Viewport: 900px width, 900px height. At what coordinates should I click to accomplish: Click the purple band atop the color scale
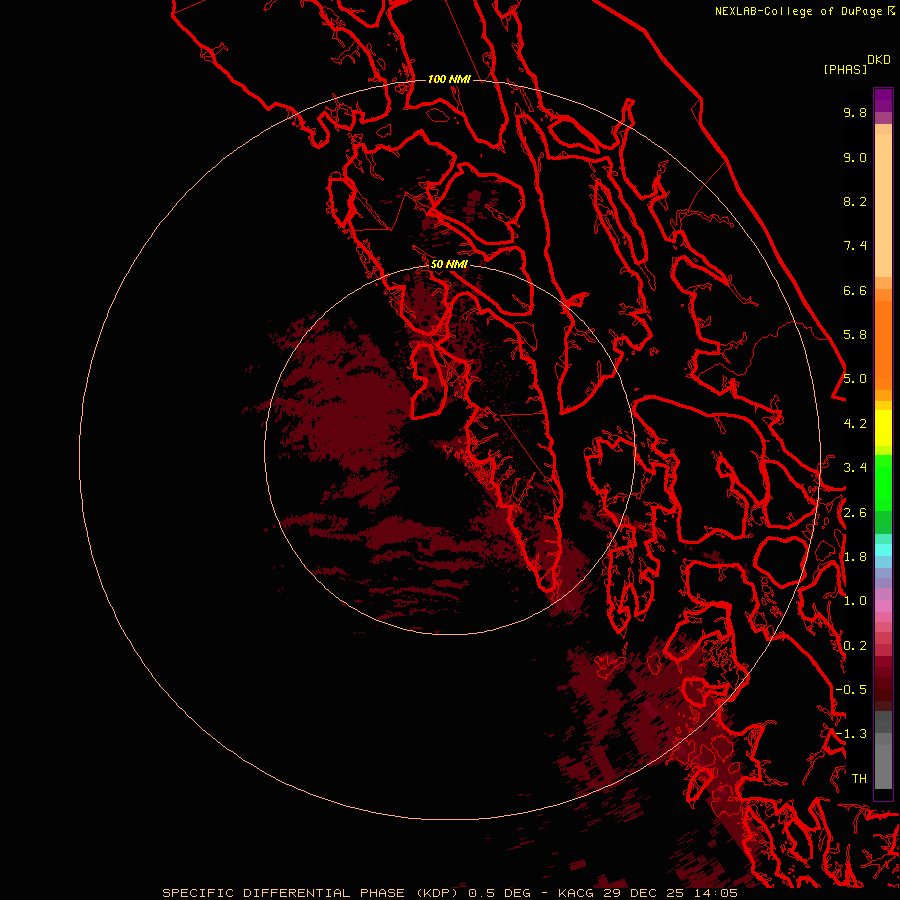pyautogui.click(x=883, y=100)
